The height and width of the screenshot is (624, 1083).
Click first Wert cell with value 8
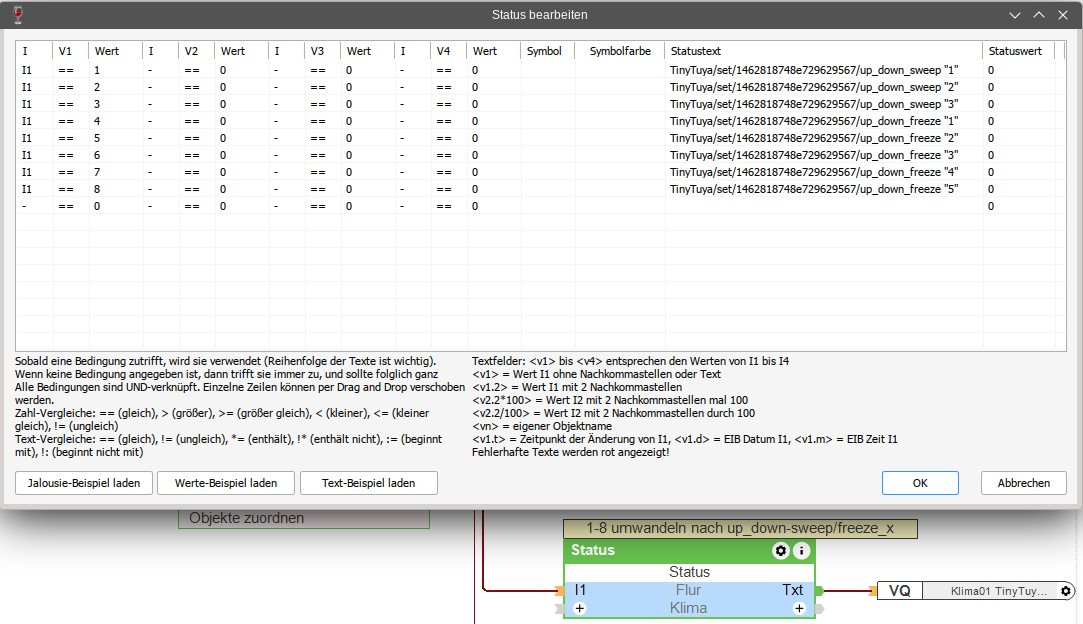[x=115, y=189]
